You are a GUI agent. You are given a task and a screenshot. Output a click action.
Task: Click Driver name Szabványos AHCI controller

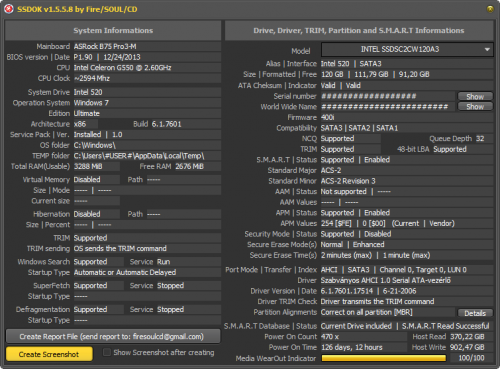[386, 280]
